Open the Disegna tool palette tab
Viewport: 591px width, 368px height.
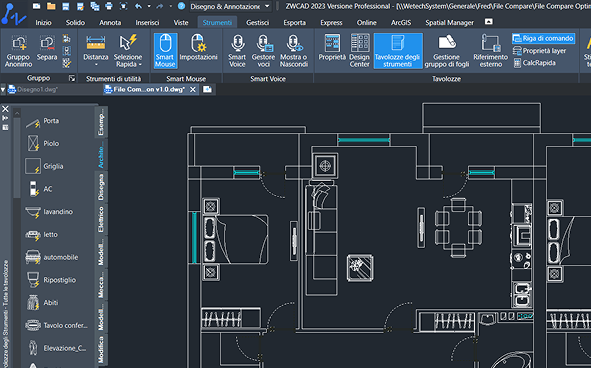pos(101,187)
